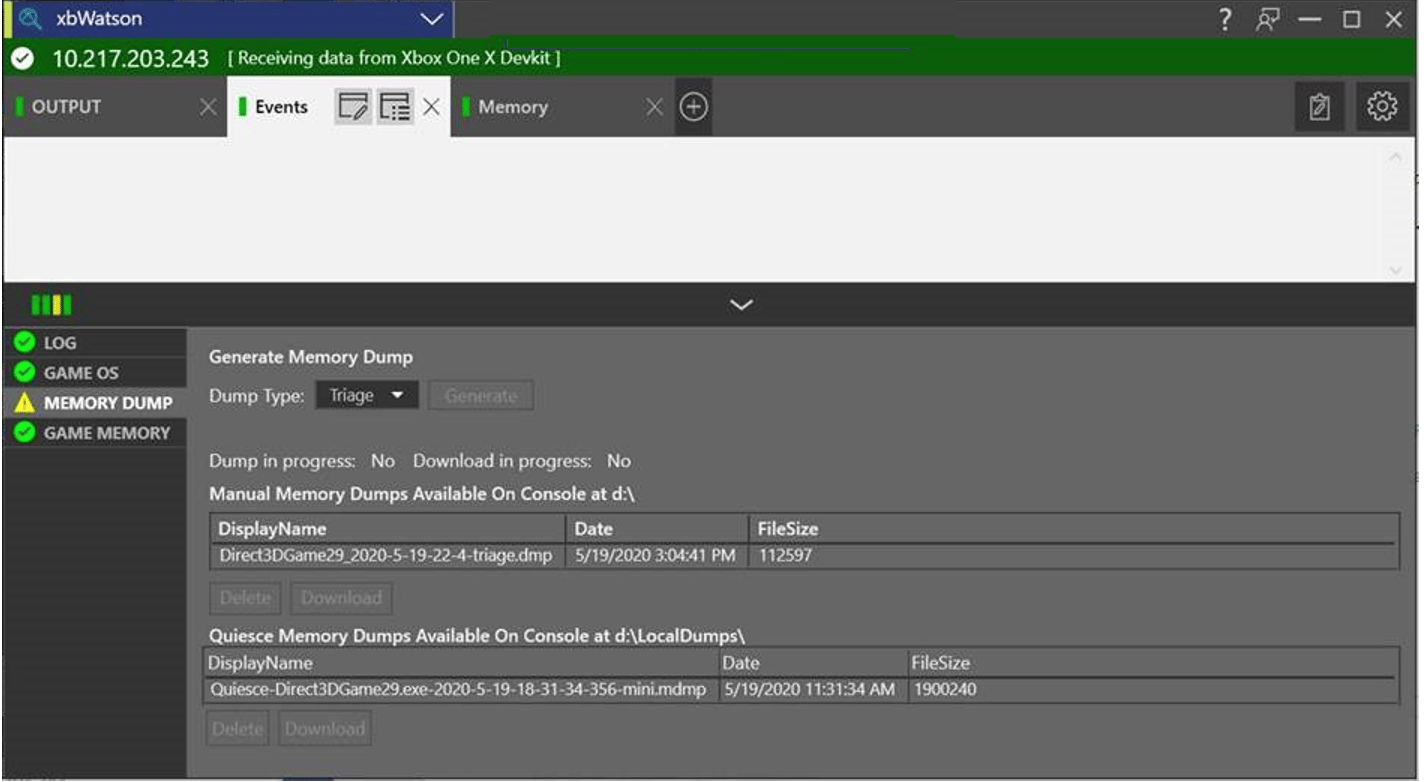The width and height of the screenshot is (1427, 782).
Task: Click the clipboard icon in toolbar
Action: tap(1319, 107)
